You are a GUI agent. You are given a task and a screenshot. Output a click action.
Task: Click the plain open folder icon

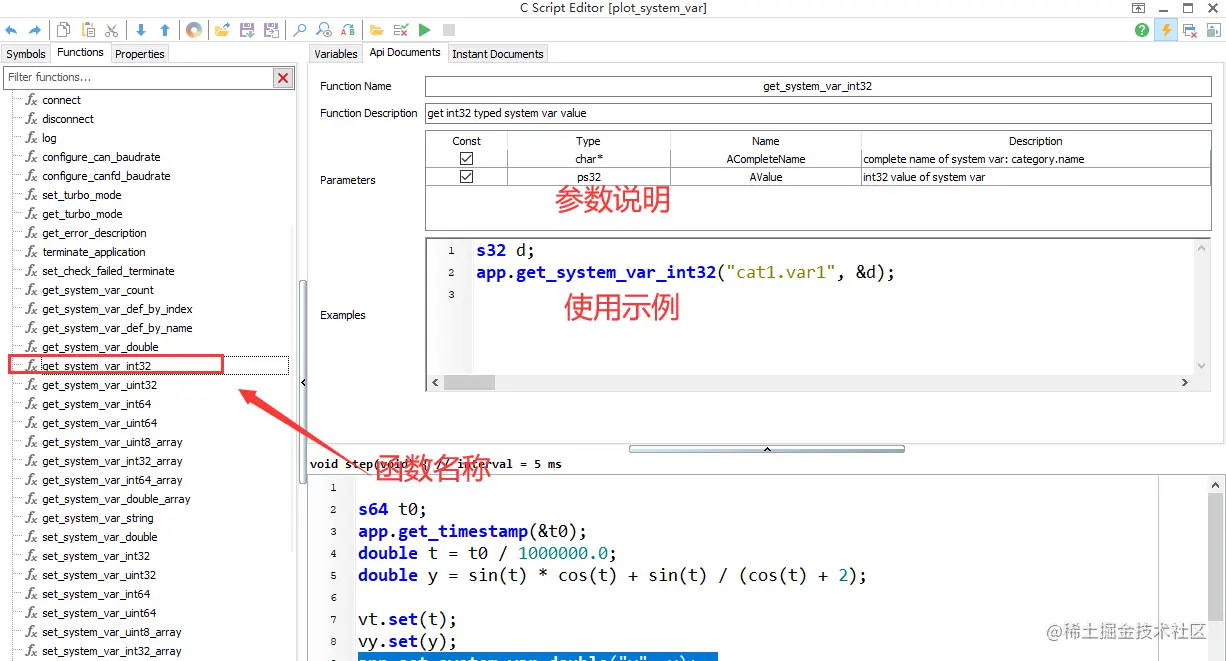coord(377,30)
